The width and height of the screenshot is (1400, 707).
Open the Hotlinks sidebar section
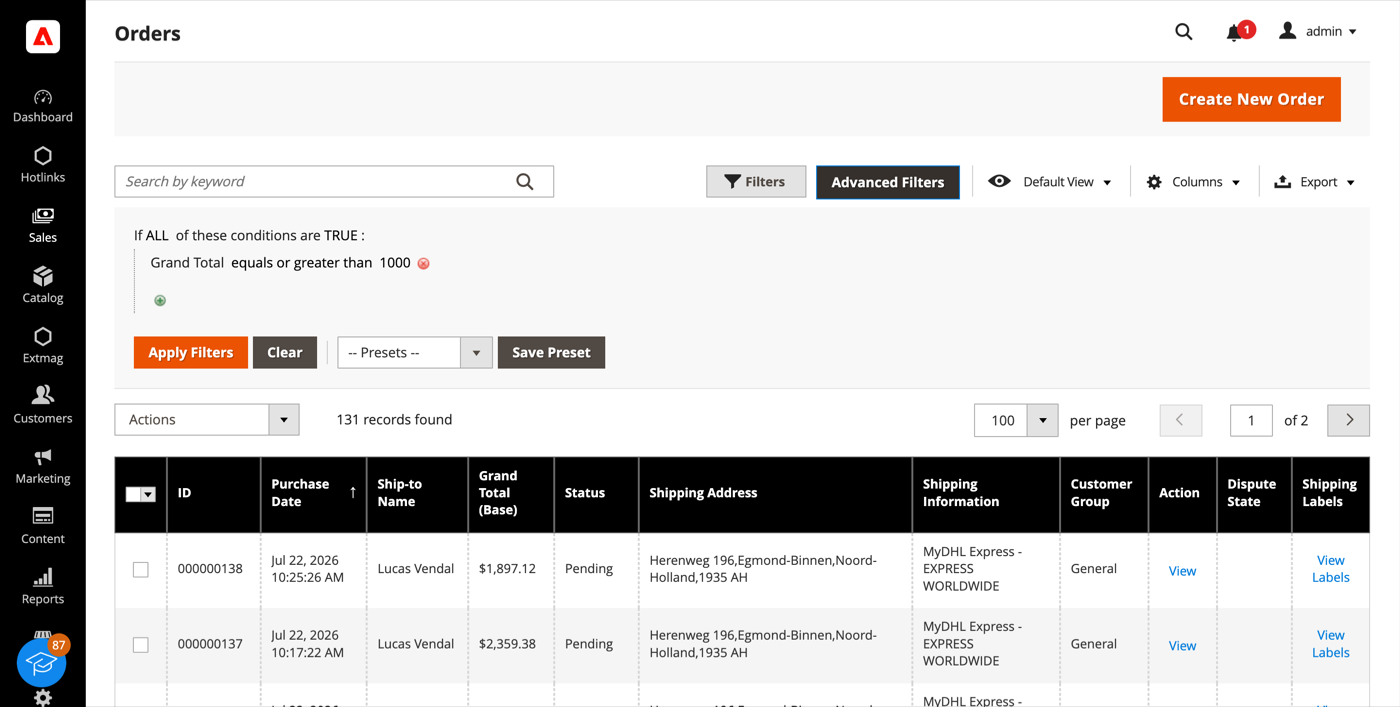43,166
